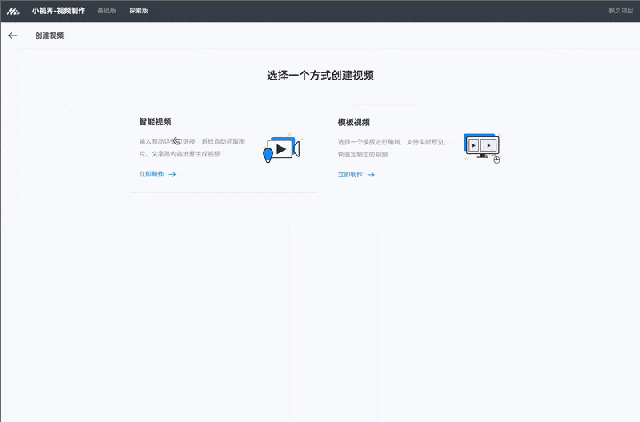
Task: Click the description text under 智能视频
Action: (x=192, y=147)
